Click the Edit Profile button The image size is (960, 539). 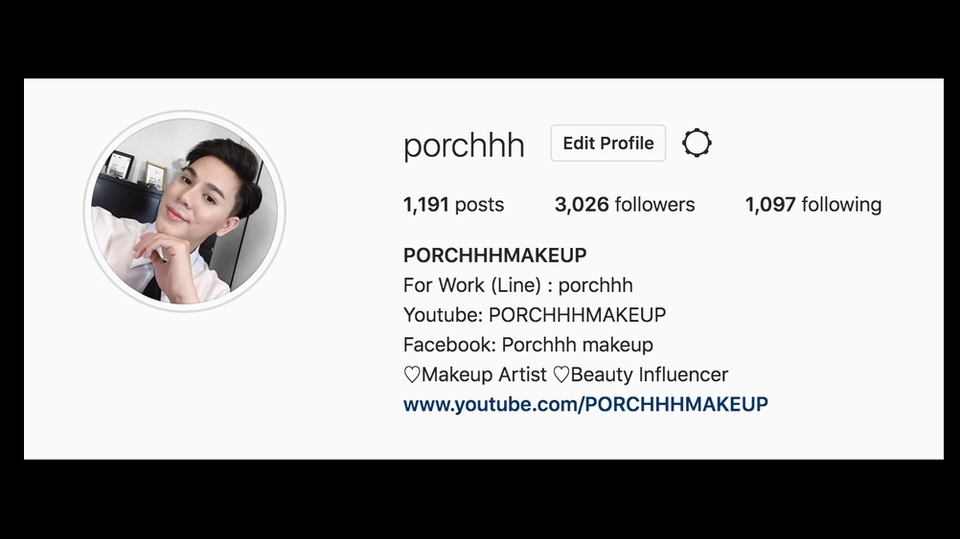(x=608, y=143)
